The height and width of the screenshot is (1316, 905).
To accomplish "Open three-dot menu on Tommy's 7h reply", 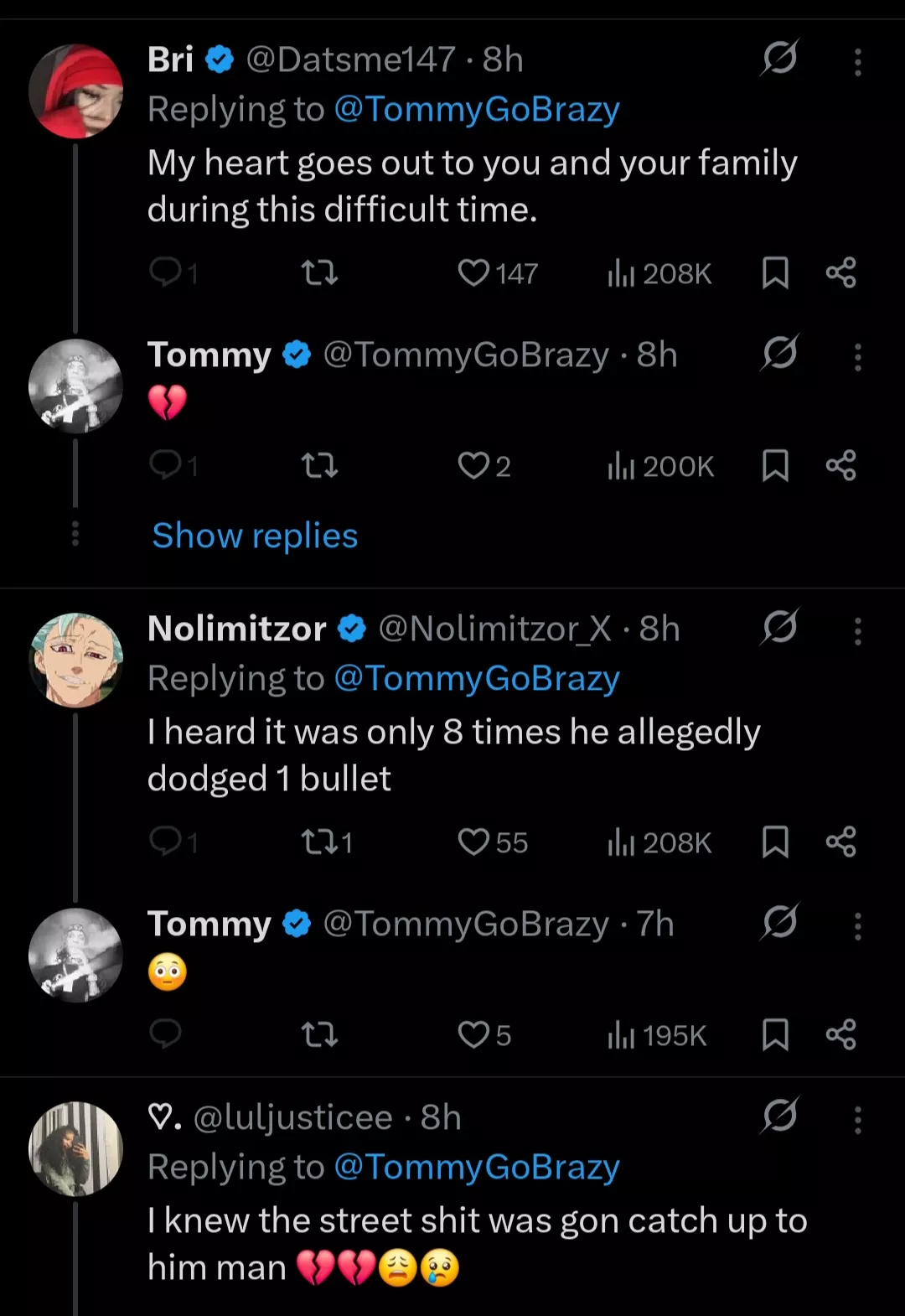I will [x=857, y=925].
